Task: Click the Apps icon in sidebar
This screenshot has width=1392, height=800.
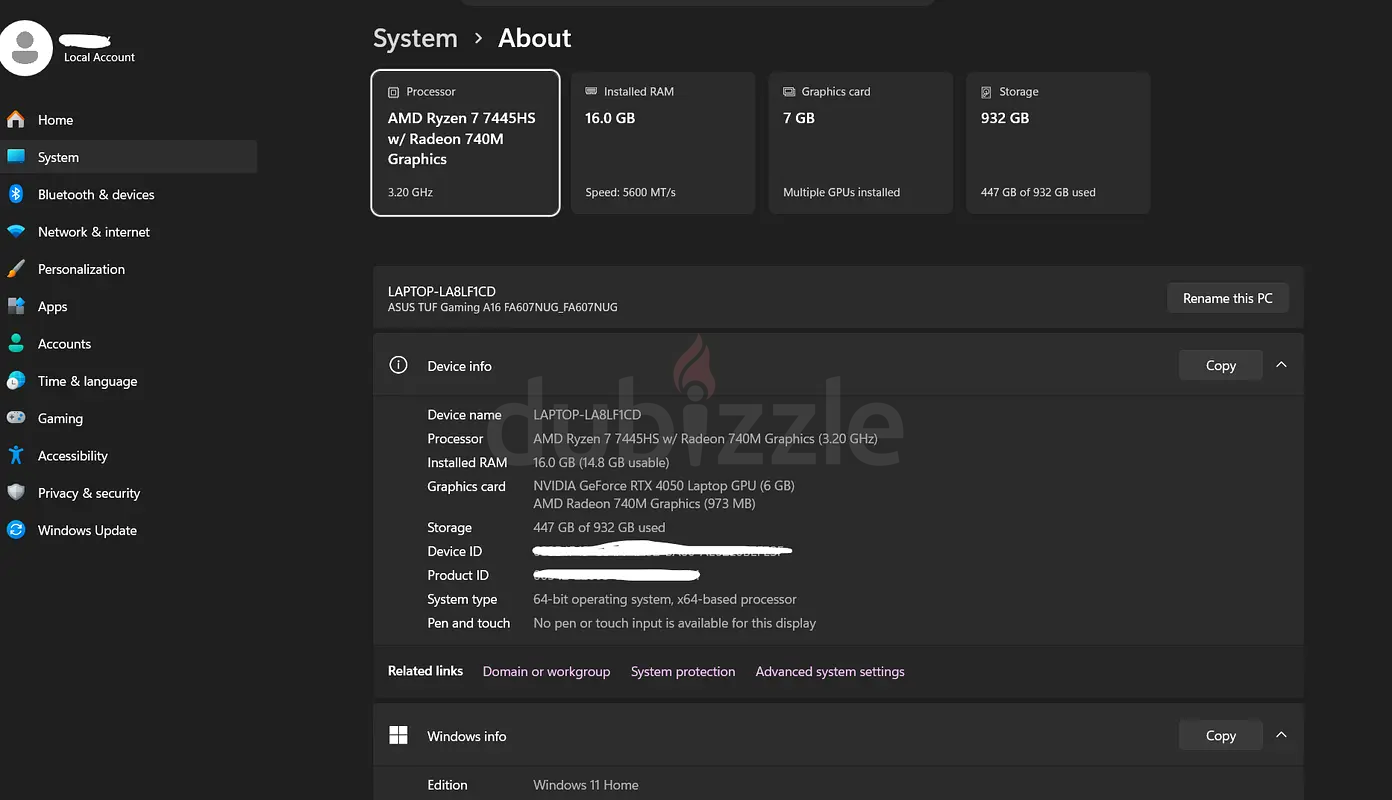Action: (16, 306)
